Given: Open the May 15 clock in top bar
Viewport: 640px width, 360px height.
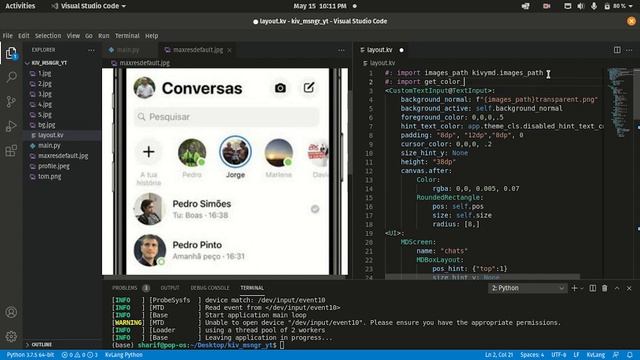Looking at the screenshot, I should [320, 6].
